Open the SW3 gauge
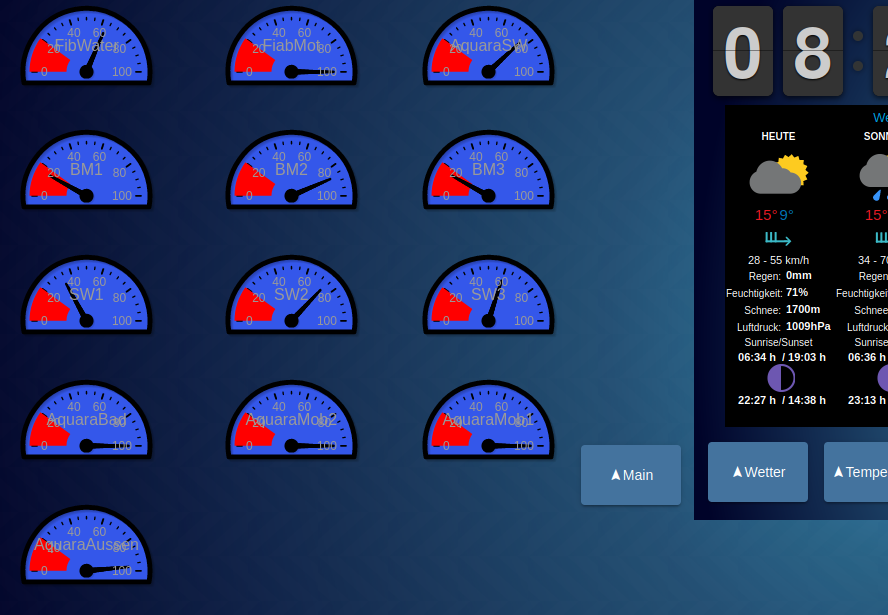 click(x=488, y=295)
